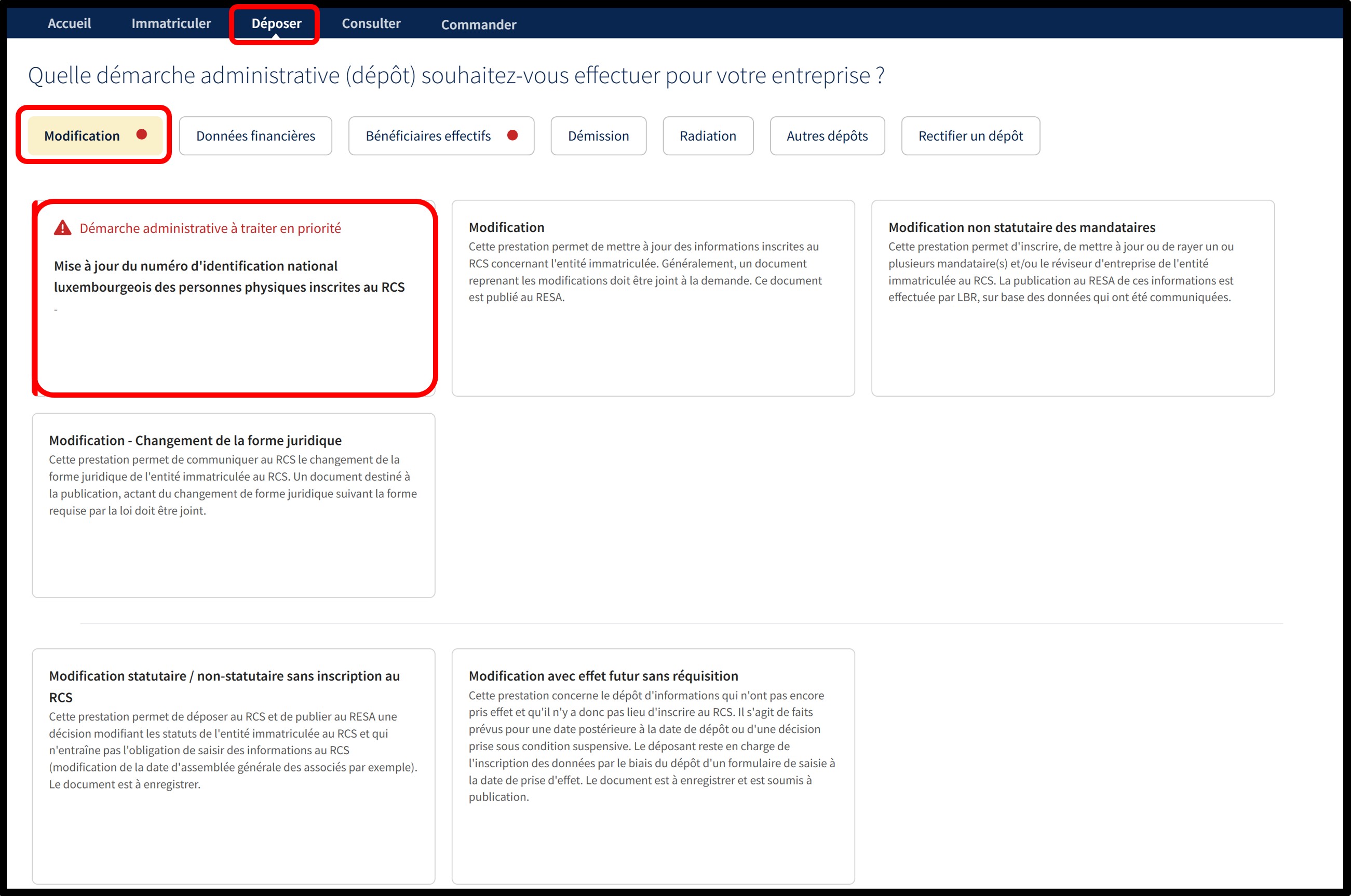Click red dot on Bénéficiaires effectifs tab
The width and height of the screenshot is (1351, 896).
tap(512, 135)
